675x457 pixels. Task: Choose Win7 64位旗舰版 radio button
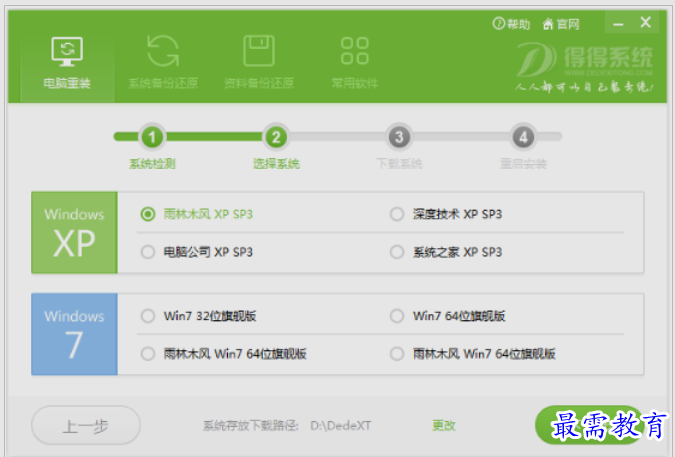pyautogui.click(x=397, y=316)
